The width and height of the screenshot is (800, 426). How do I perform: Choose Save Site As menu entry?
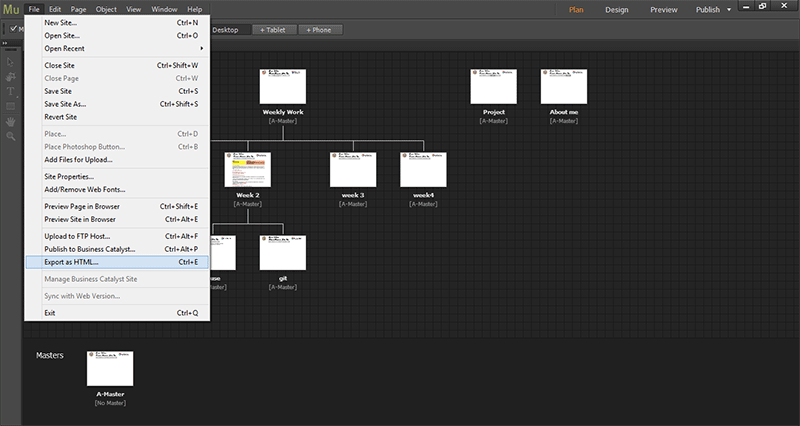point(117,104)
